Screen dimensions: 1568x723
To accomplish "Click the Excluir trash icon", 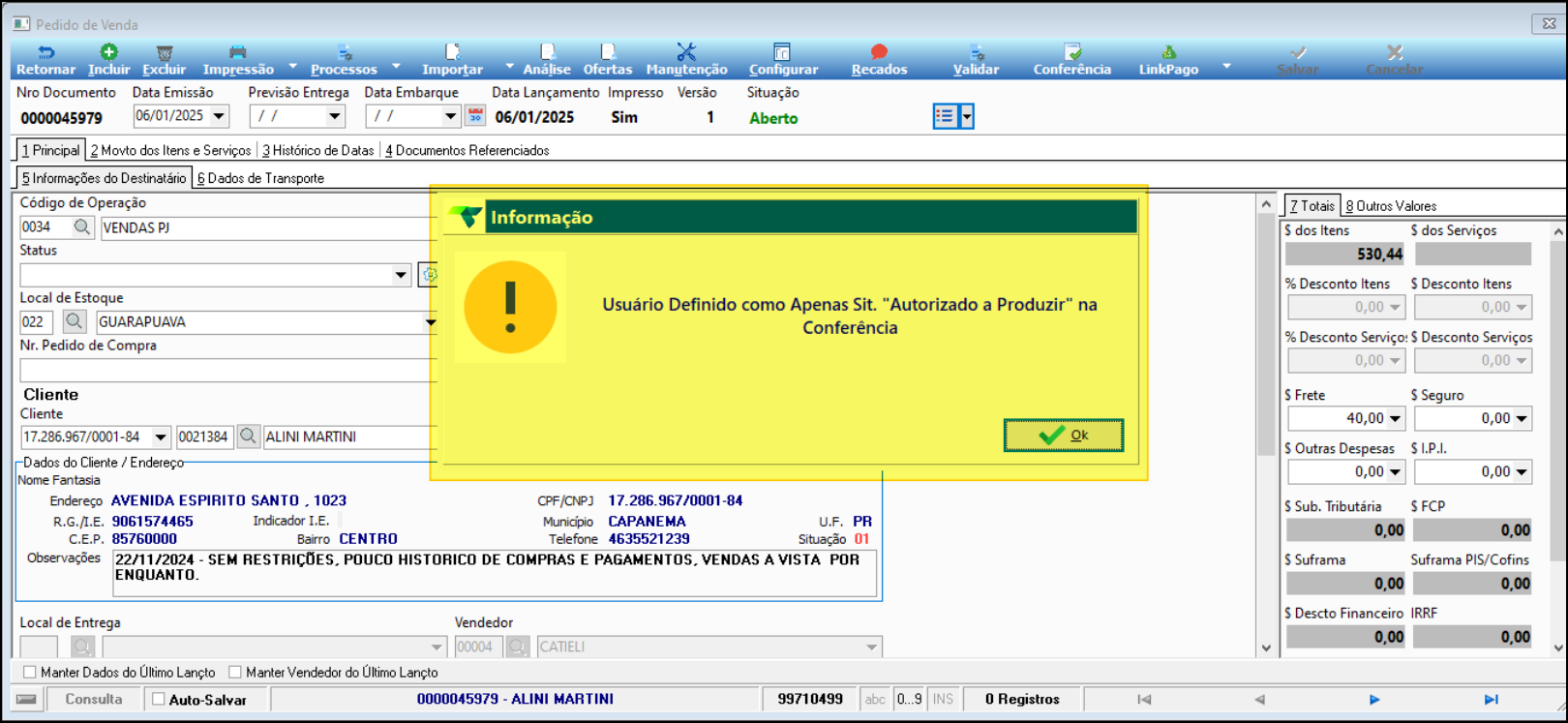I will (165, 53).
